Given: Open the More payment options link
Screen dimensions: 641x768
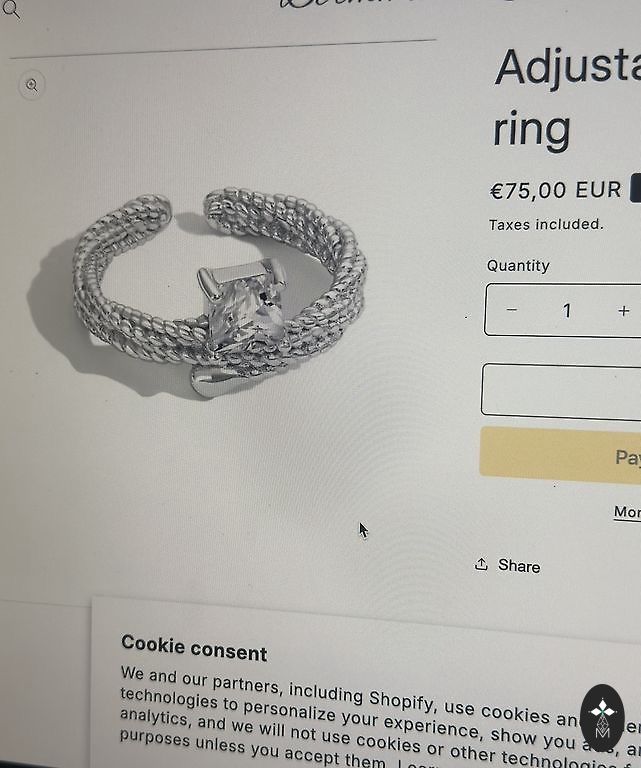Looking at the screenshot, I should click(x=627, y=512).
